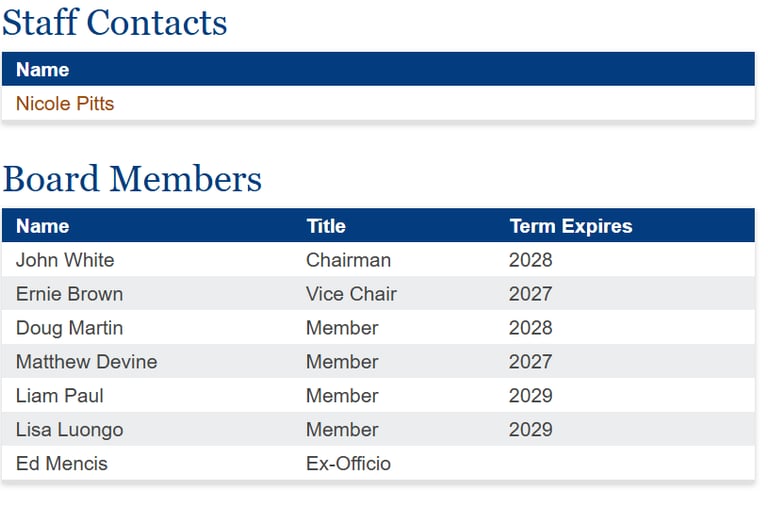Click the Ex-Officio title cell
Image resolution: width=768 pixels, height=506 pixels.
[x=348, y=464]
